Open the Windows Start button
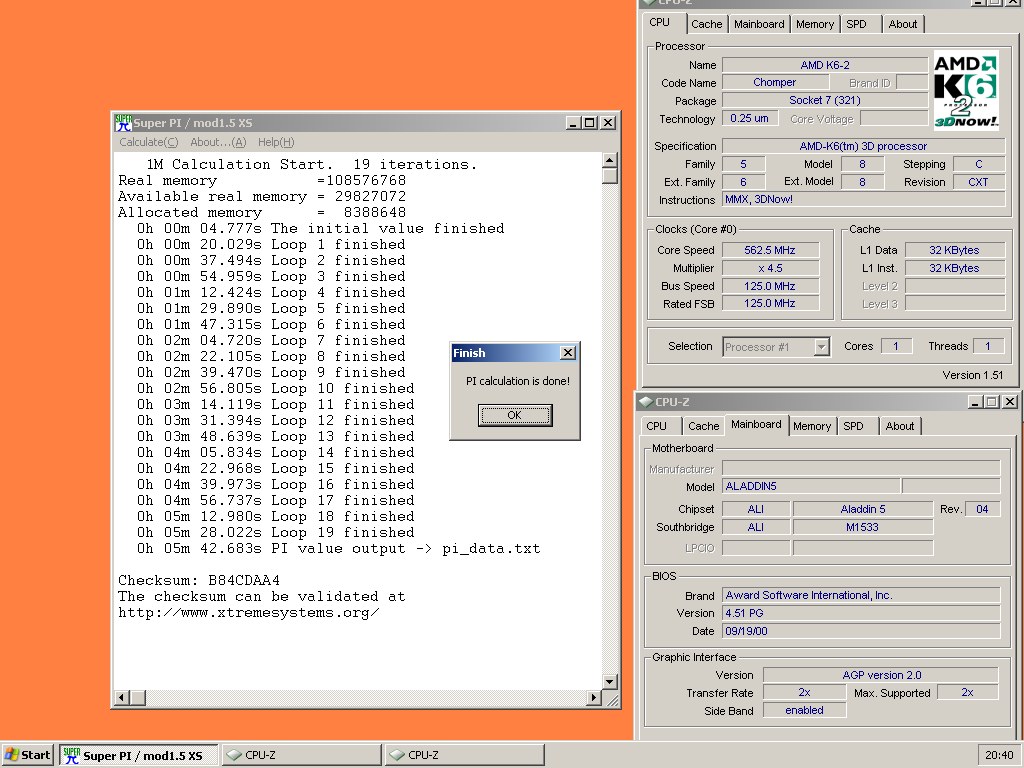Viewport: 1024px width, 768px height. (x=27, y=755)
